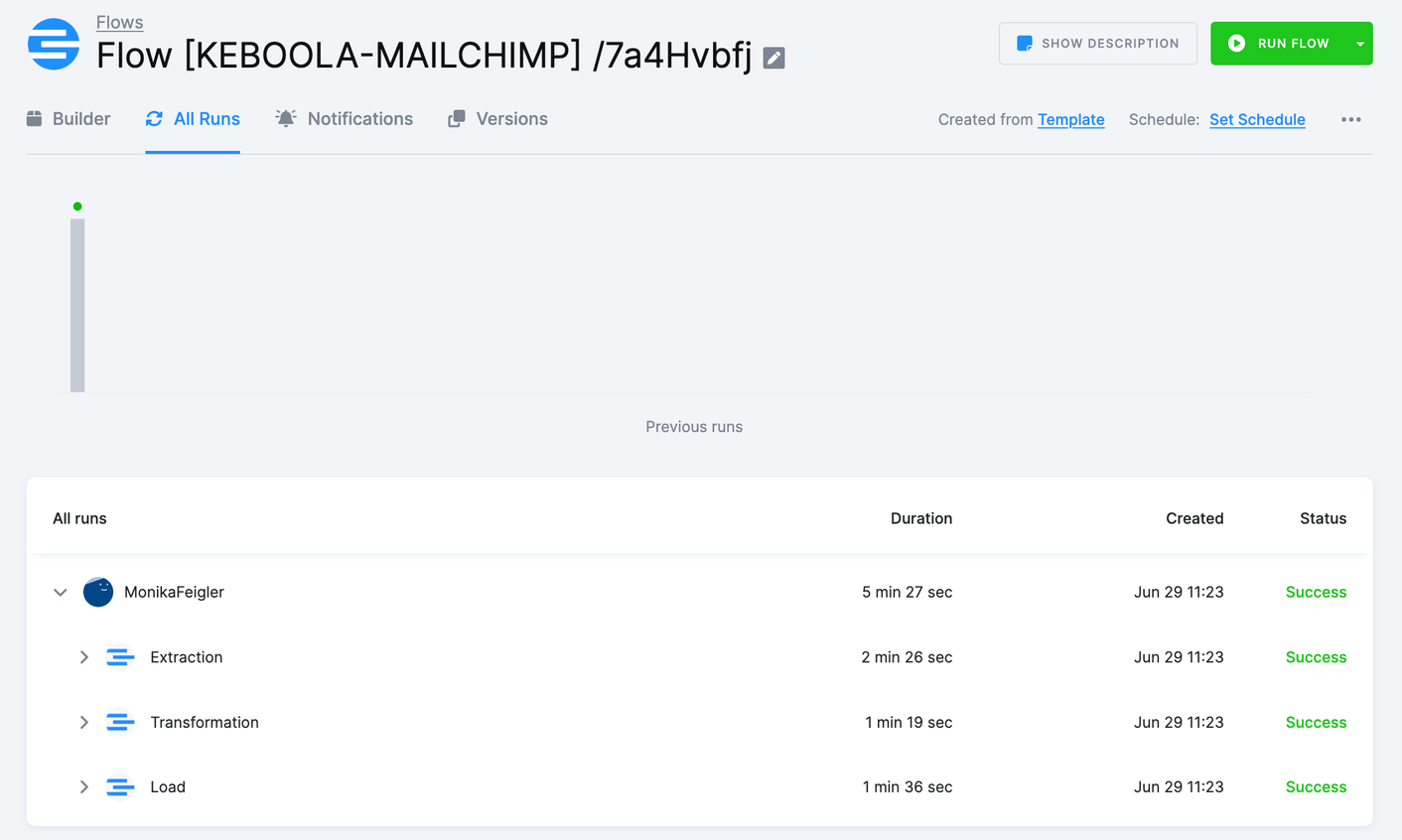
Task: Click the Set Schedule link
Action: 1257,119
